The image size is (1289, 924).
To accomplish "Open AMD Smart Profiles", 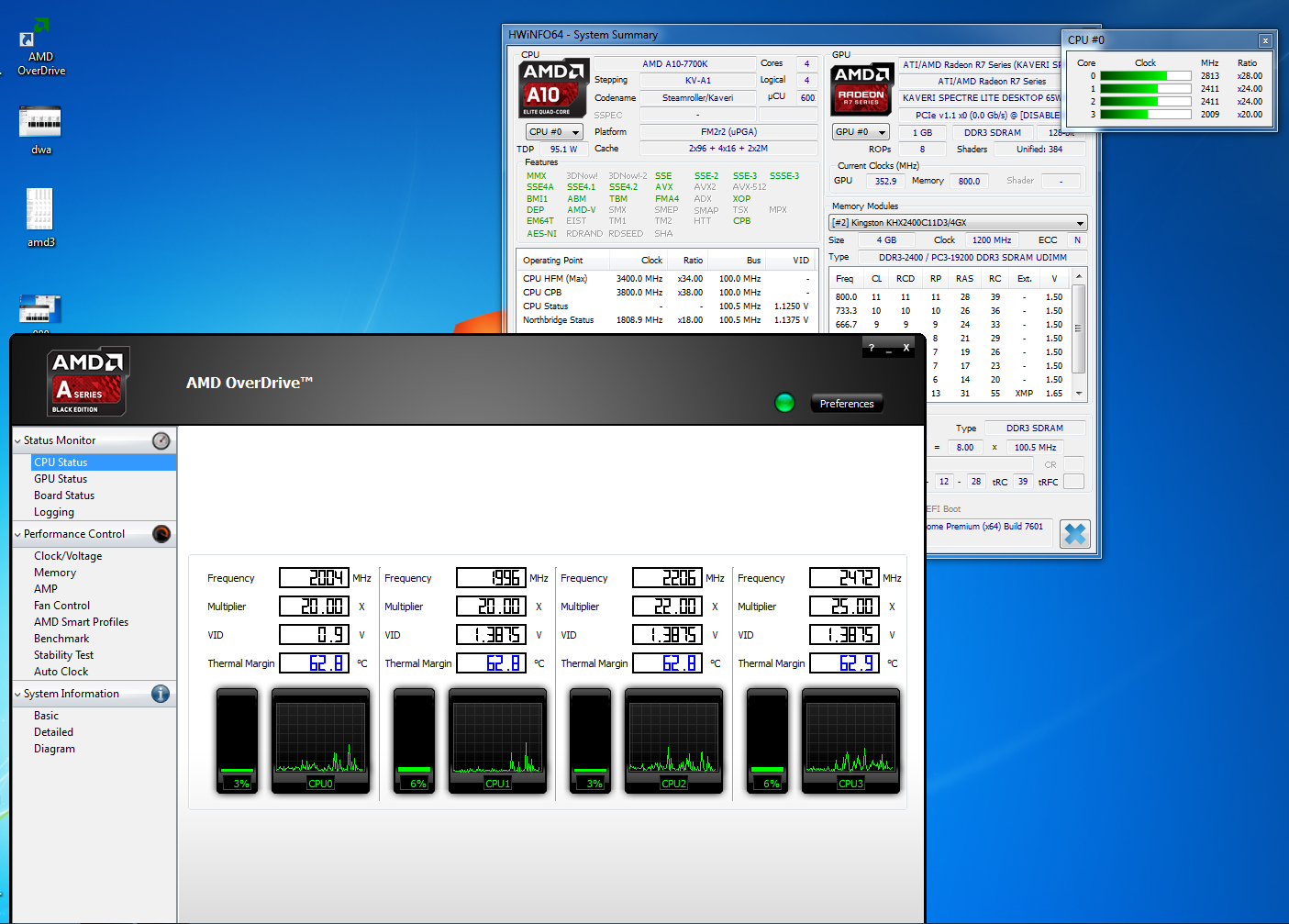I will [81, 622].
